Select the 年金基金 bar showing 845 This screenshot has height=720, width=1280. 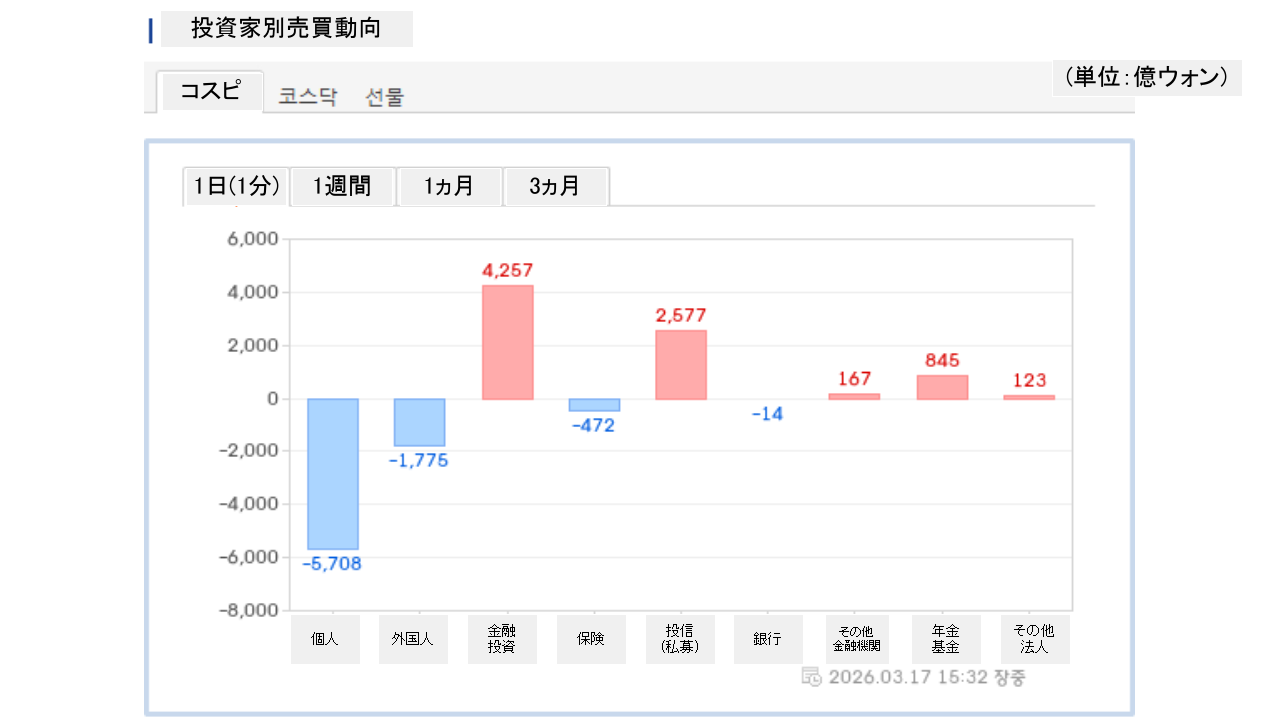pos(942,387)
